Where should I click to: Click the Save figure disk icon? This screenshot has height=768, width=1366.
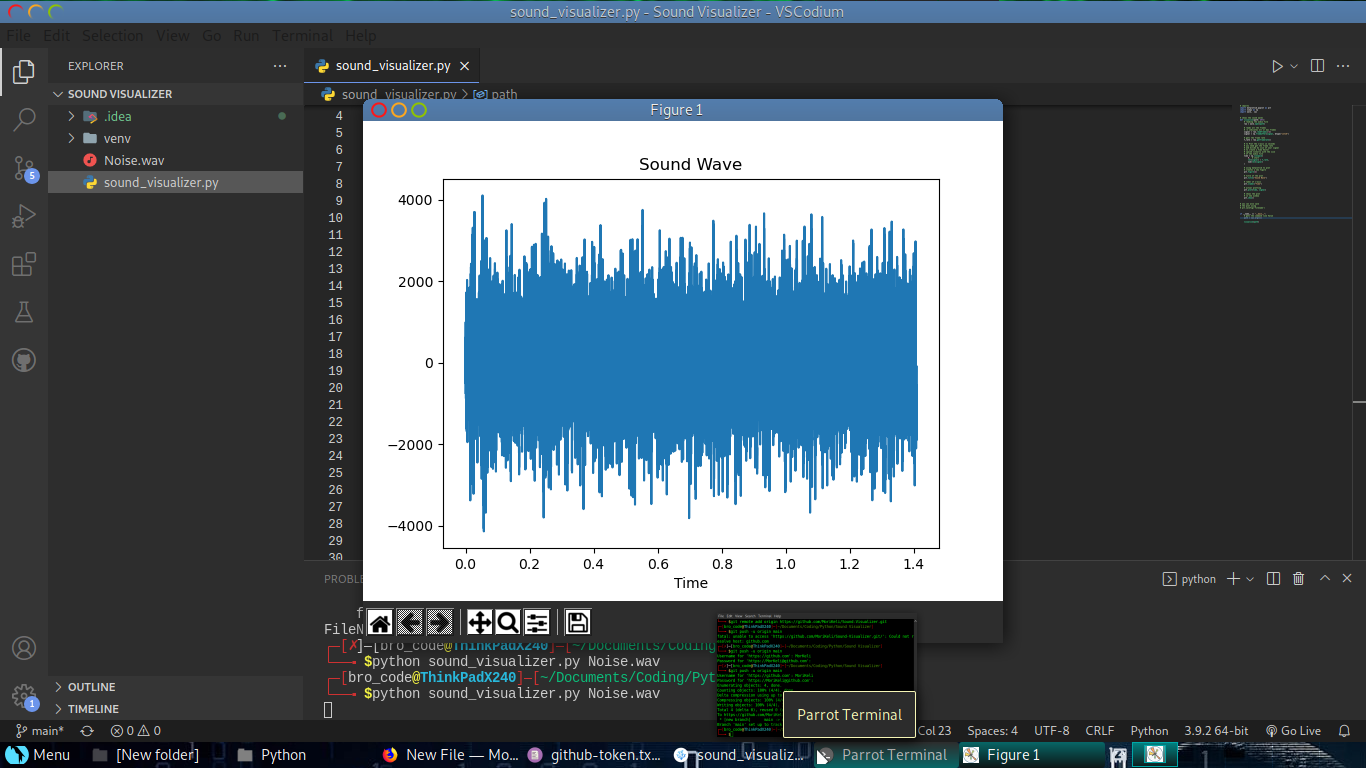coord(577,623)
